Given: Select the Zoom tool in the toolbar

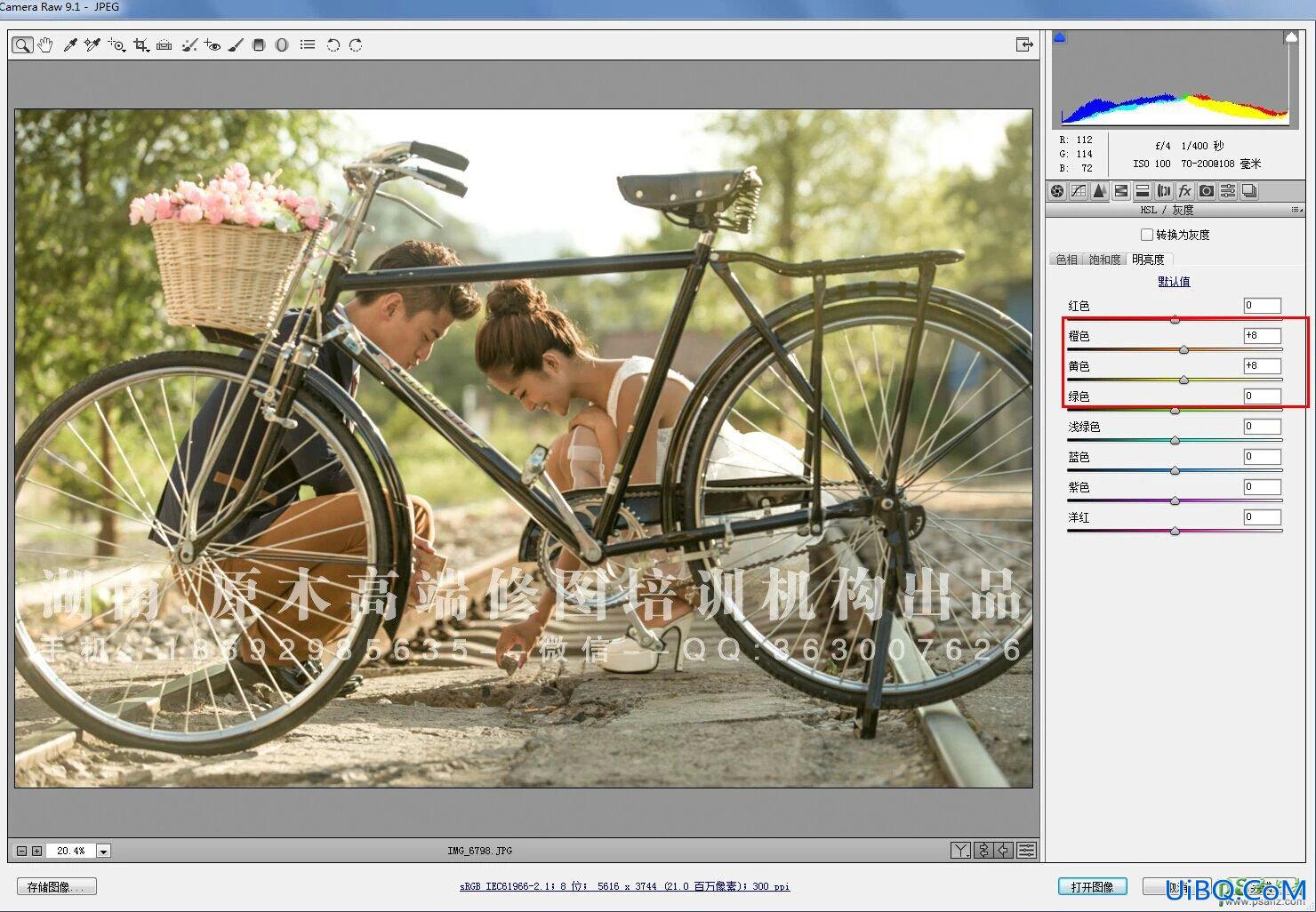Looking at the screenshot, I should (x=22, y=45).
